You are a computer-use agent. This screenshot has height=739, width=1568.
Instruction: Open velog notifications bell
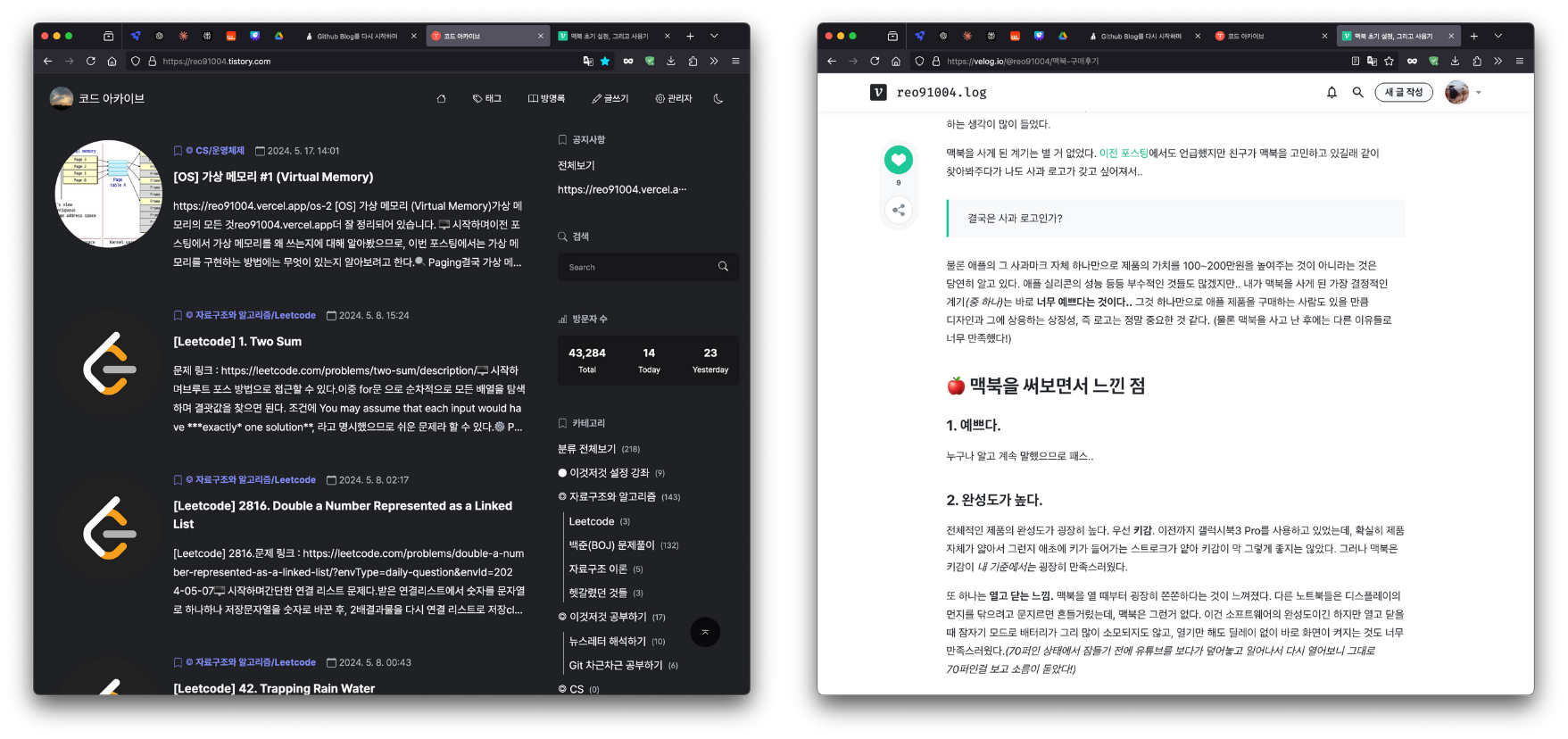(x=1332, y=92)
